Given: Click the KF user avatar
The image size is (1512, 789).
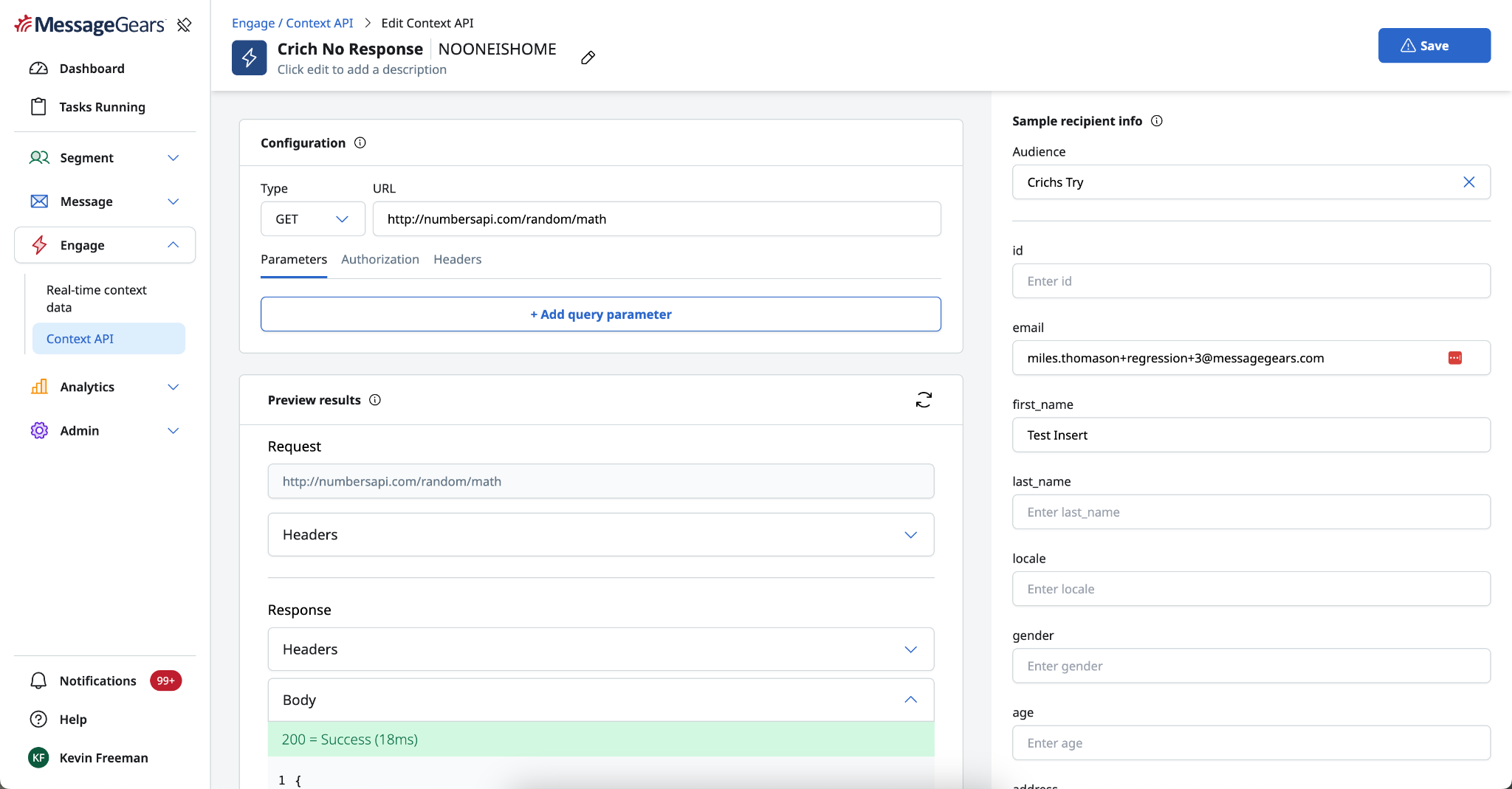Looking at the screenshot, I should (38, 757).
